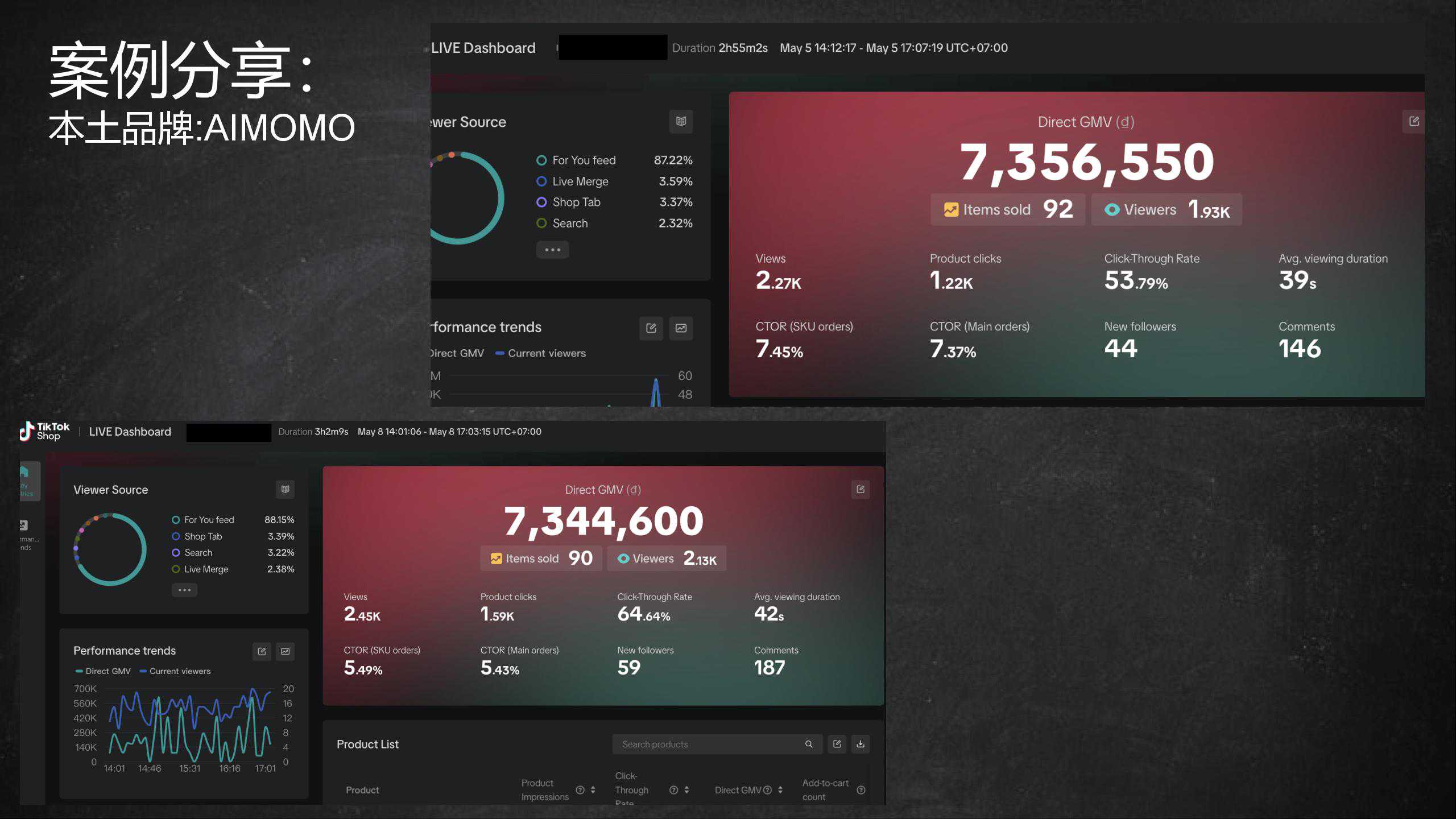Click the Shop Tab 3.39% legend row
This screenshot has height=819, width=1456.
(233, 536)
